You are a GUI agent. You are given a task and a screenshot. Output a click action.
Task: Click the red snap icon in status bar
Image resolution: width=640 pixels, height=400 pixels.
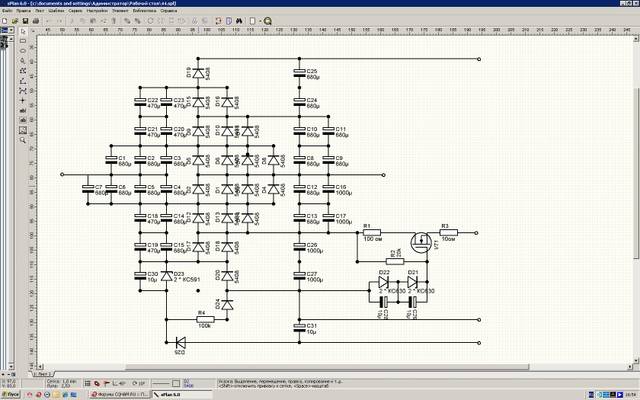tap(97, 383)
